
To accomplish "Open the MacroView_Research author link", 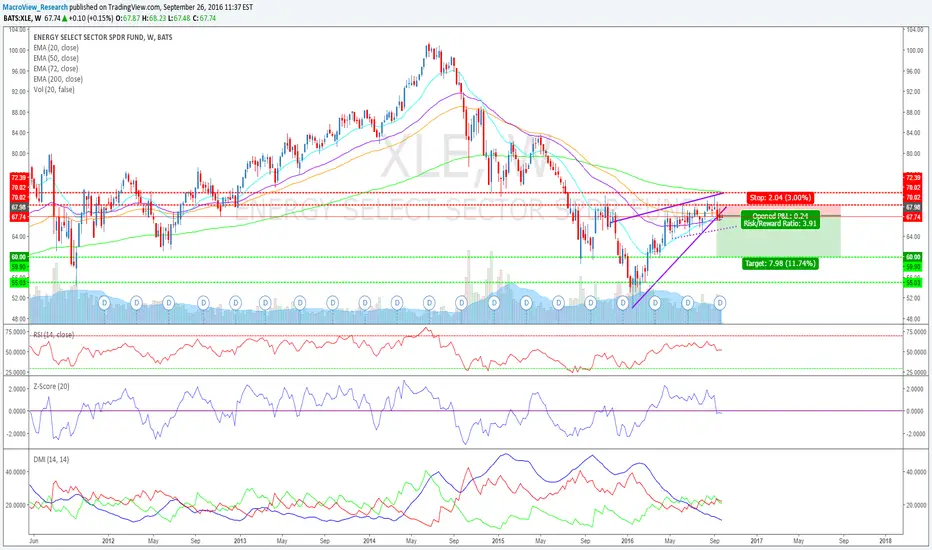I will (x=35, y=7).
